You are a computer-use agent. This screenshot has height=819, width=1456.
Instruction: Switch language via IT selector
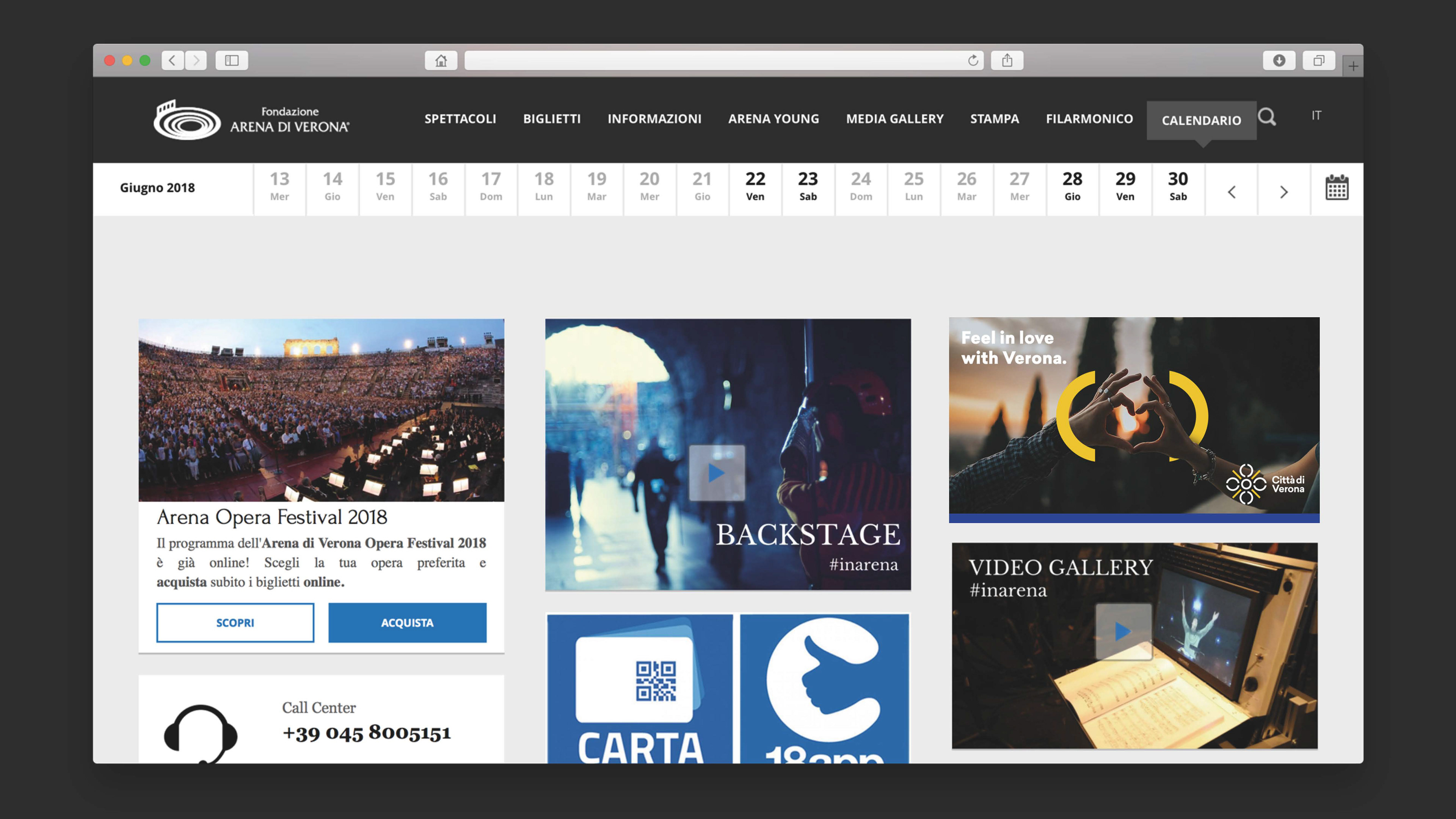1316,115
